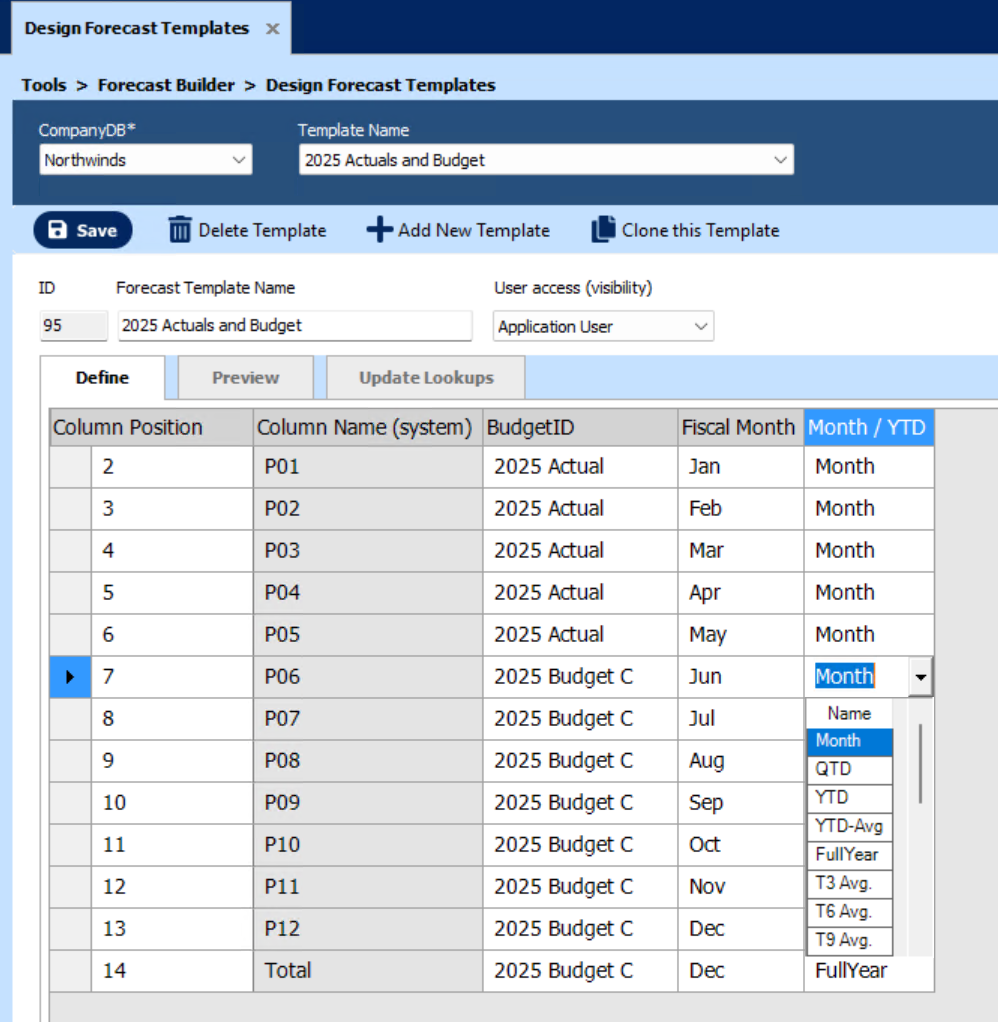Toggle the Month / YTD dropdown arrow on row 7
This screenshot has width=998, height=1022.
tap(920, 677)
